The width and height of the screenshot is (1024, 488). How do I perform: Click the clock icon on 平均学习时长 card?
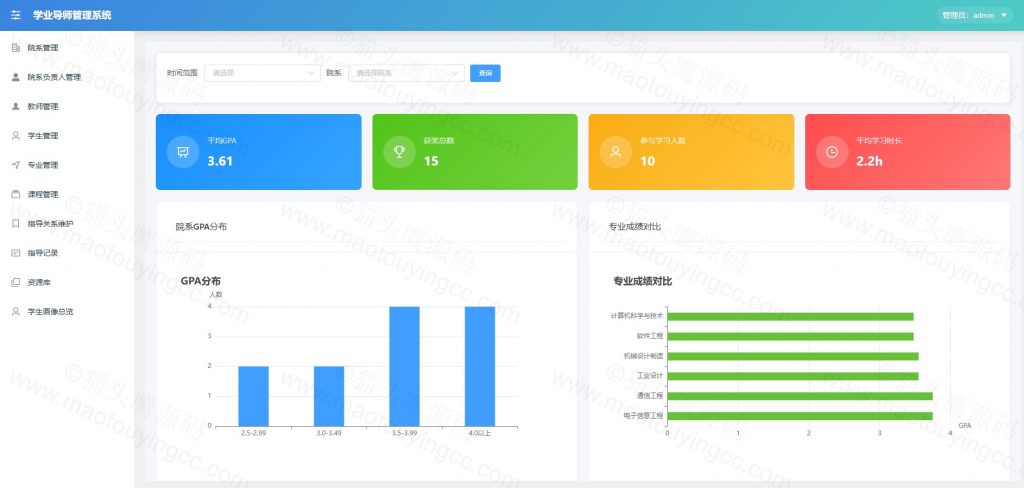[832, 152]
